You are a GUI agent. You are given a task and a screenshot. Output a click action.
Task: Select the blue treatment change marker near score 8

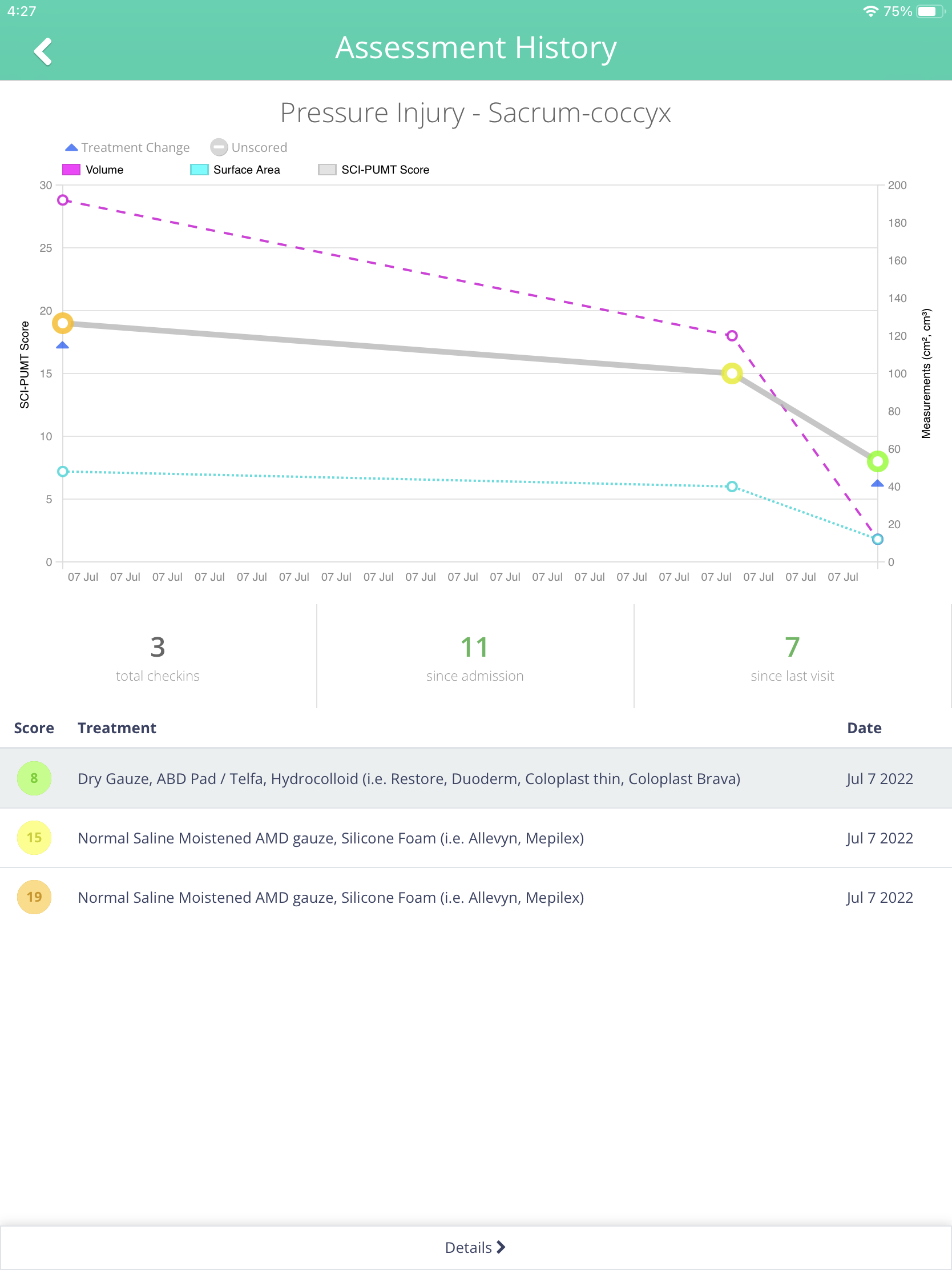coord(877,484)
